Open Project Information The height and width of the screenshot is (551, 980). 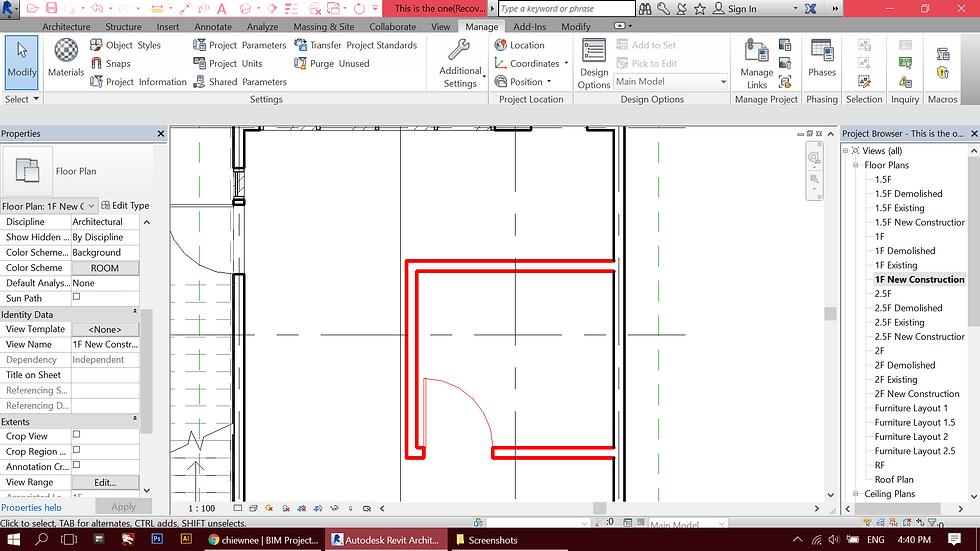coord(138,82)
